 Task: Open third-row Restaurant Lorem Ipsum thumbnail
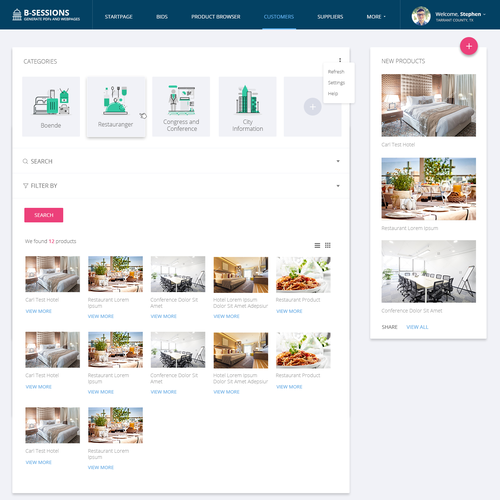point(115,425)
